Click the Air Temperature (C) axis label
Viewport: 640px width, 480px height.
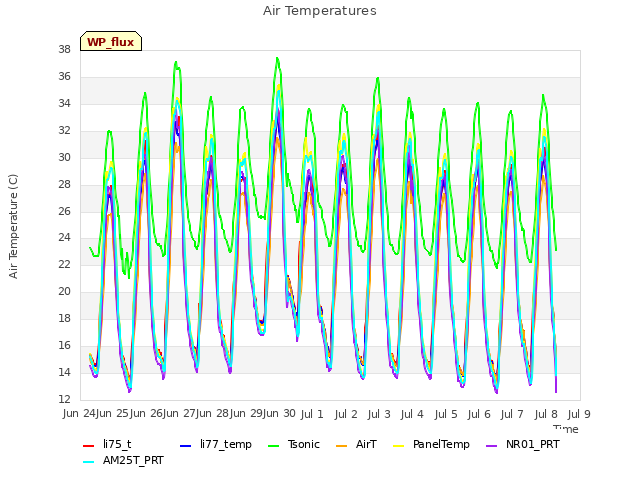pyautogui.click(x=13, y=227)
